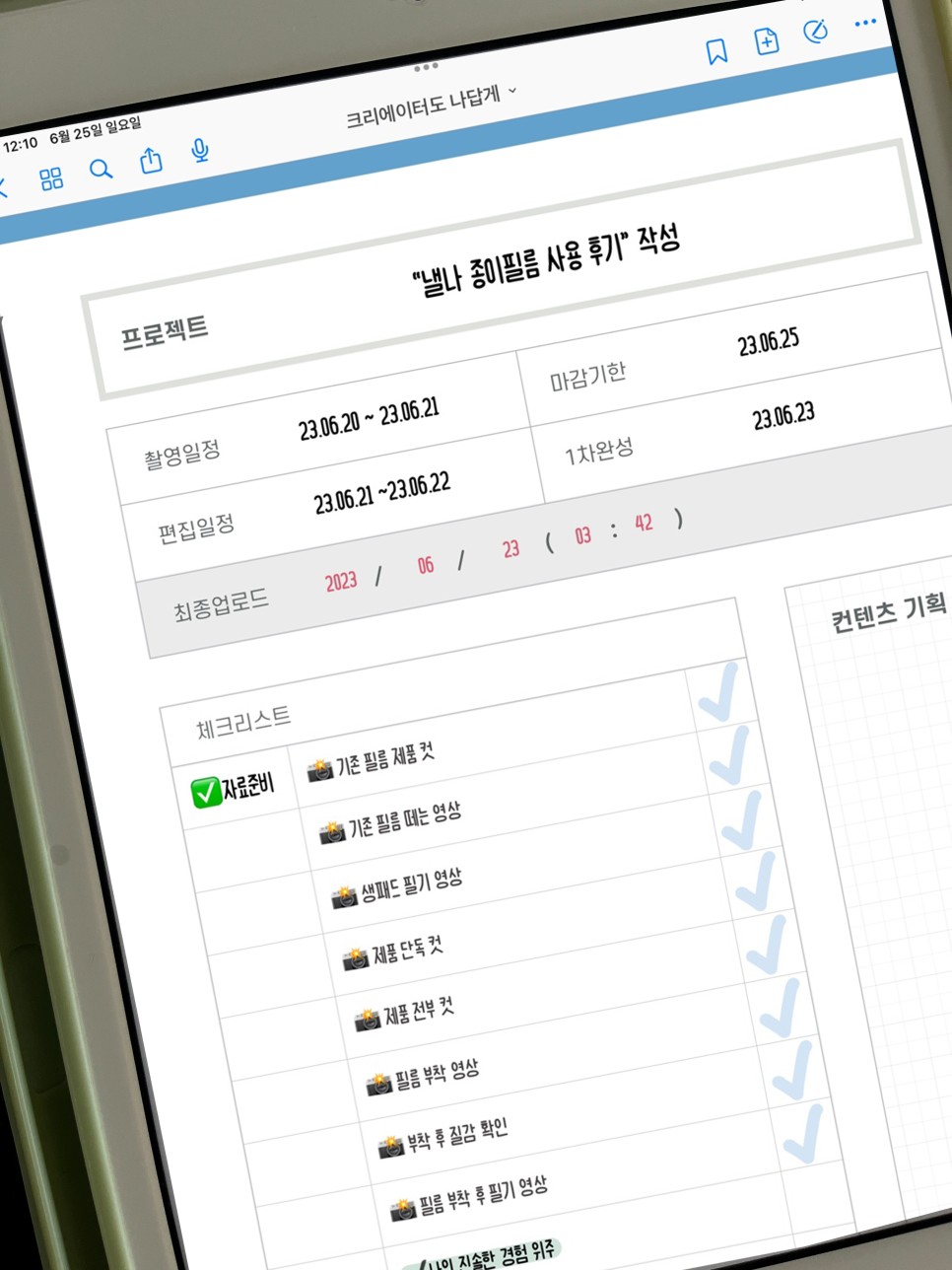This screenshot has width=952, height=1270.
Task: Select the 기존 필름 제품 컷 text
Action: [384, 759]
